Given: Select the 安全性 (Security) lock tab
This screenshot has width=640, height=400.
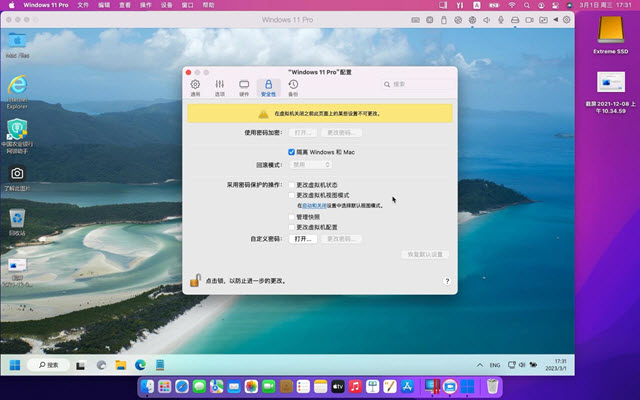Looking at the screenshot, I should [268, 88].
